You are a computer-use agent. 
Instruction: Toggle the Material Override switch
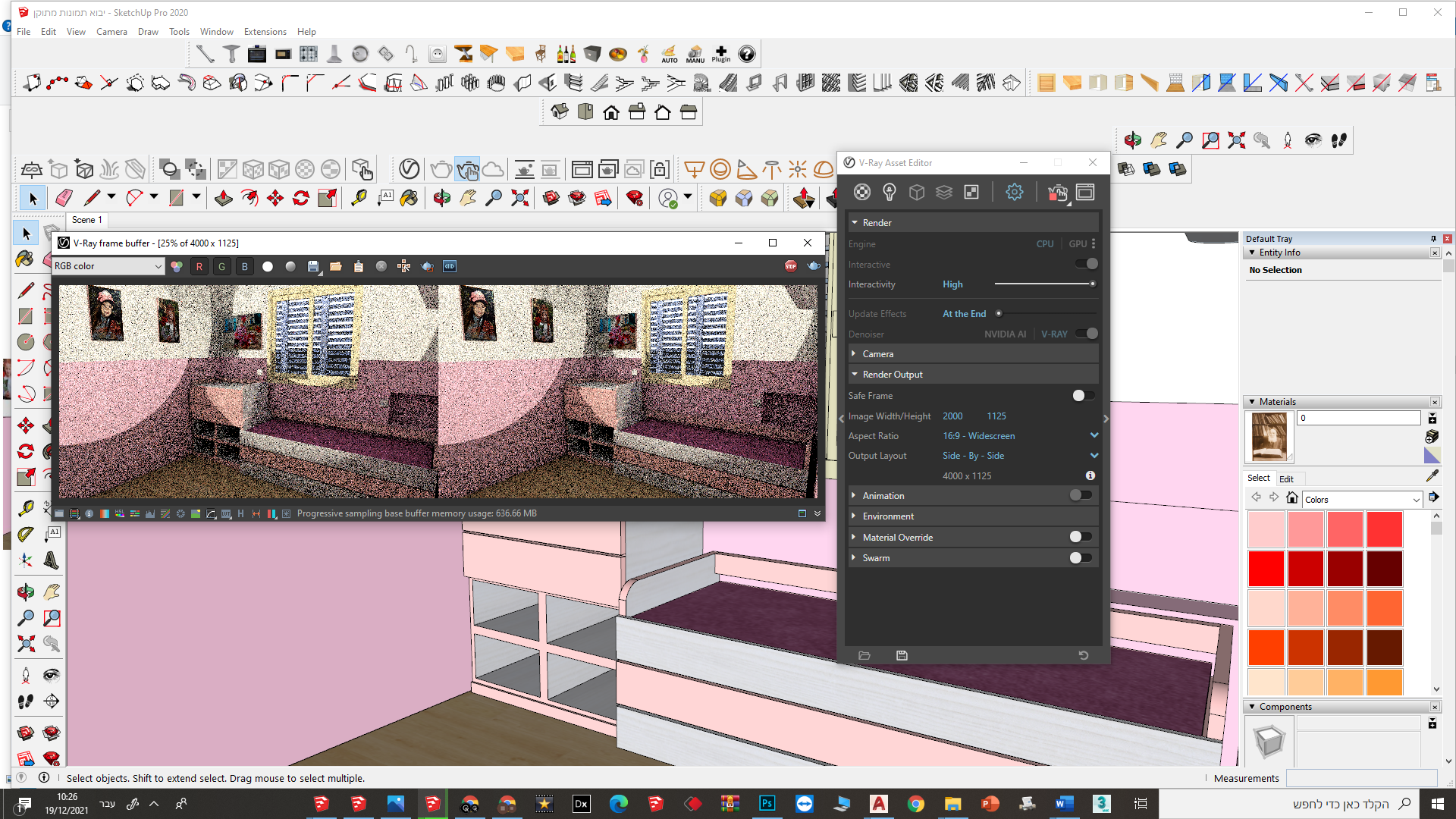click(x=1080, y=537)
